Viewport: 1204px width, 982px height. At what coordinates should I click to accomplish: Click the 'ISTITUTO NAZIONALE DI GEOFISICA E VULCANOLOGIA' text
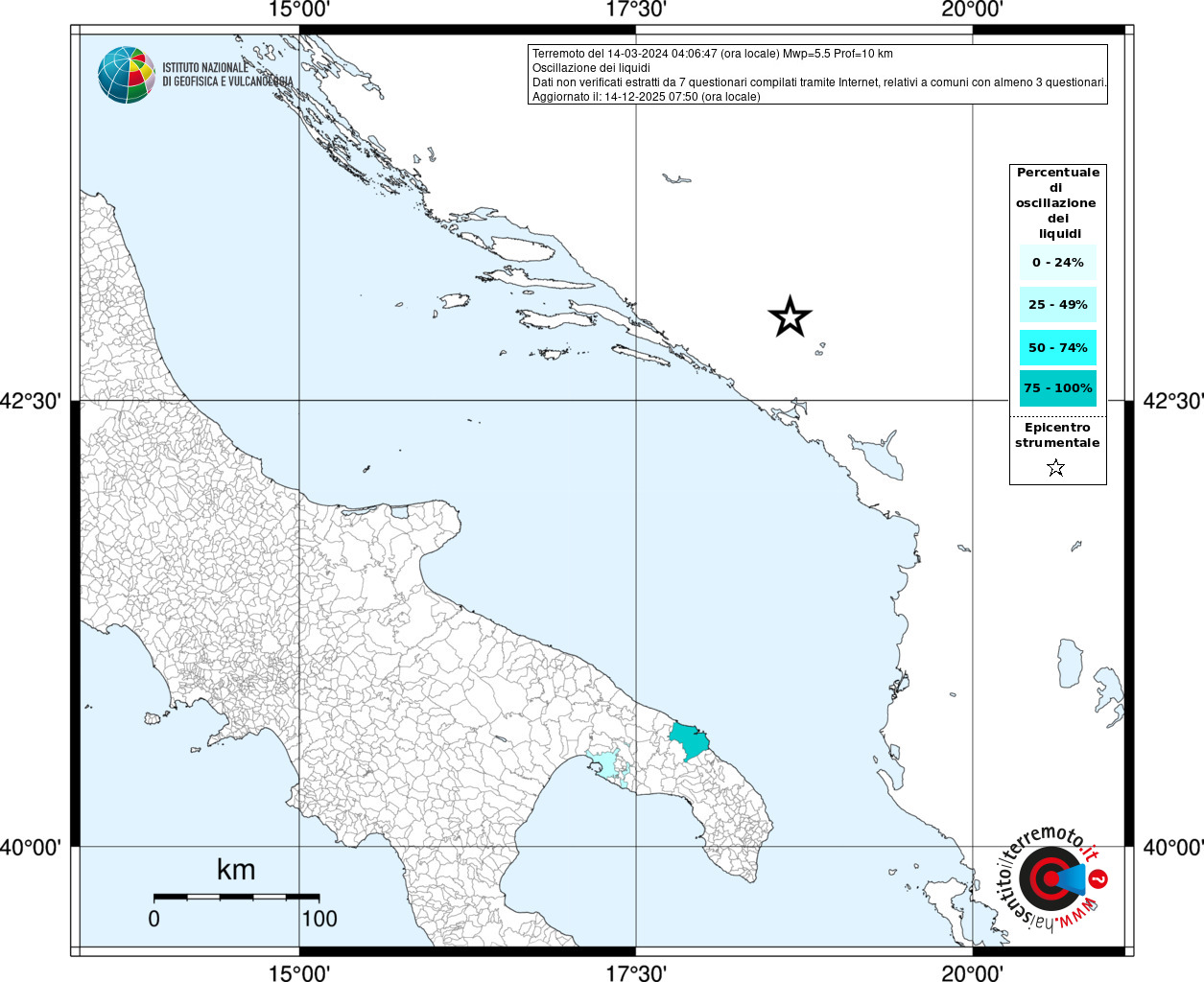[227, 75]
